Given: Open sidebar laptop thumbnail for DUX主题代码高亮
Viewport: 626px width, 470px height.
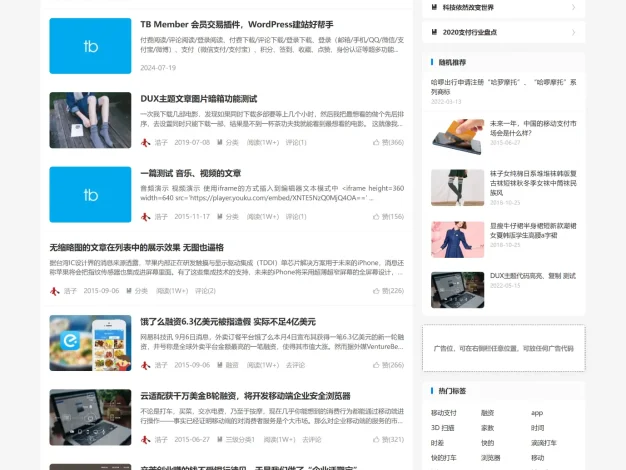Looking at the screenshot, I should (x=458, y=290).
